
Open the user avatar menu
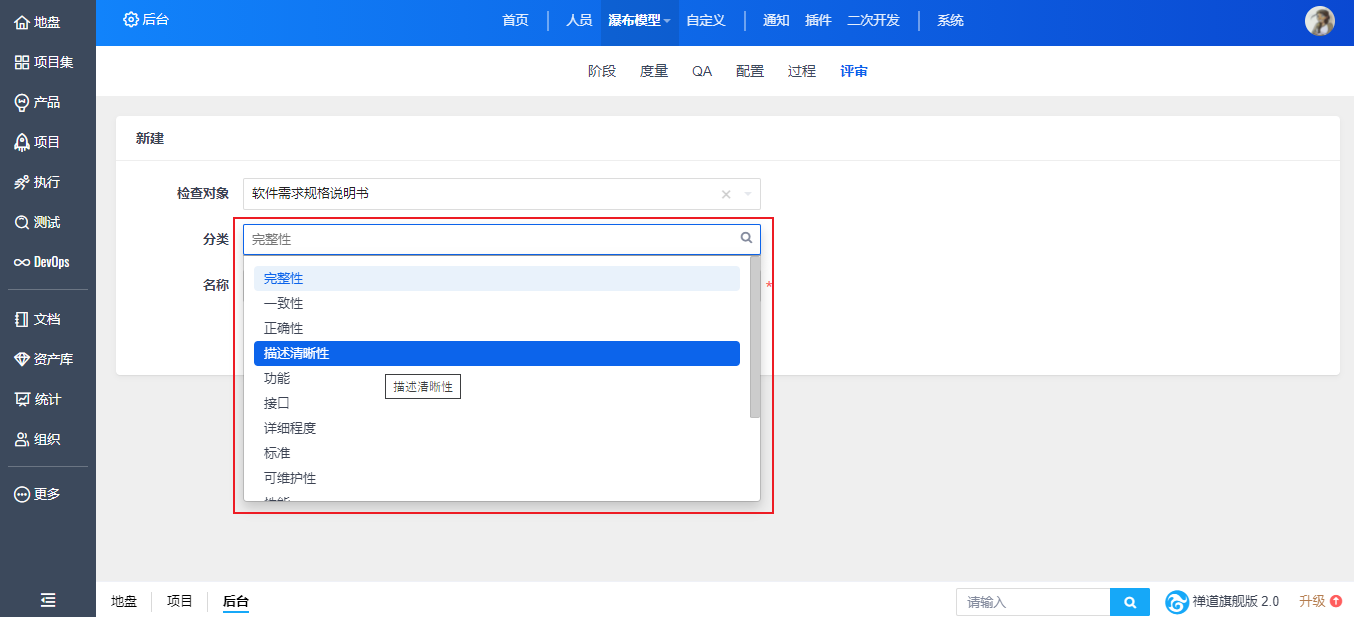pos(1320,21)
